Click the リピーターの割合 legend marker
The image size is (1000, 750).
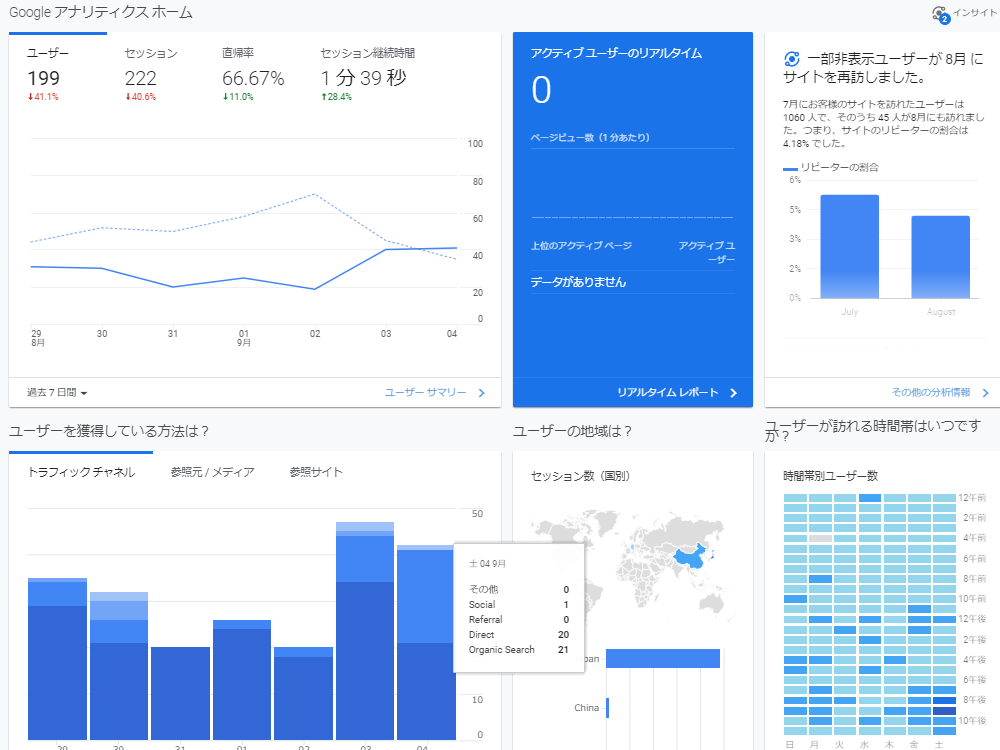[x=790, y=169]
